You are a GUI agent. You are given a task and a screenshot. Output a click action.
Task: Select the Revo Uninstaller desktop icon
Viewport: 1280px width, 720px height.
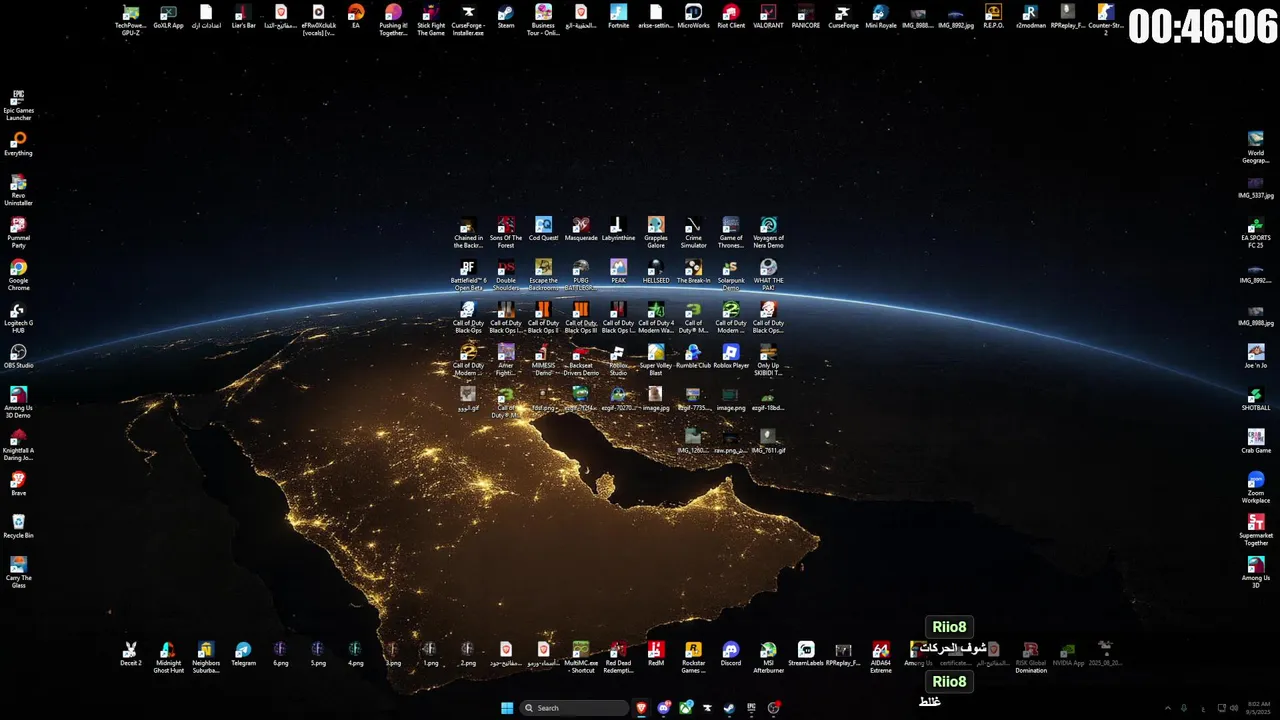(x=18, y=190)
